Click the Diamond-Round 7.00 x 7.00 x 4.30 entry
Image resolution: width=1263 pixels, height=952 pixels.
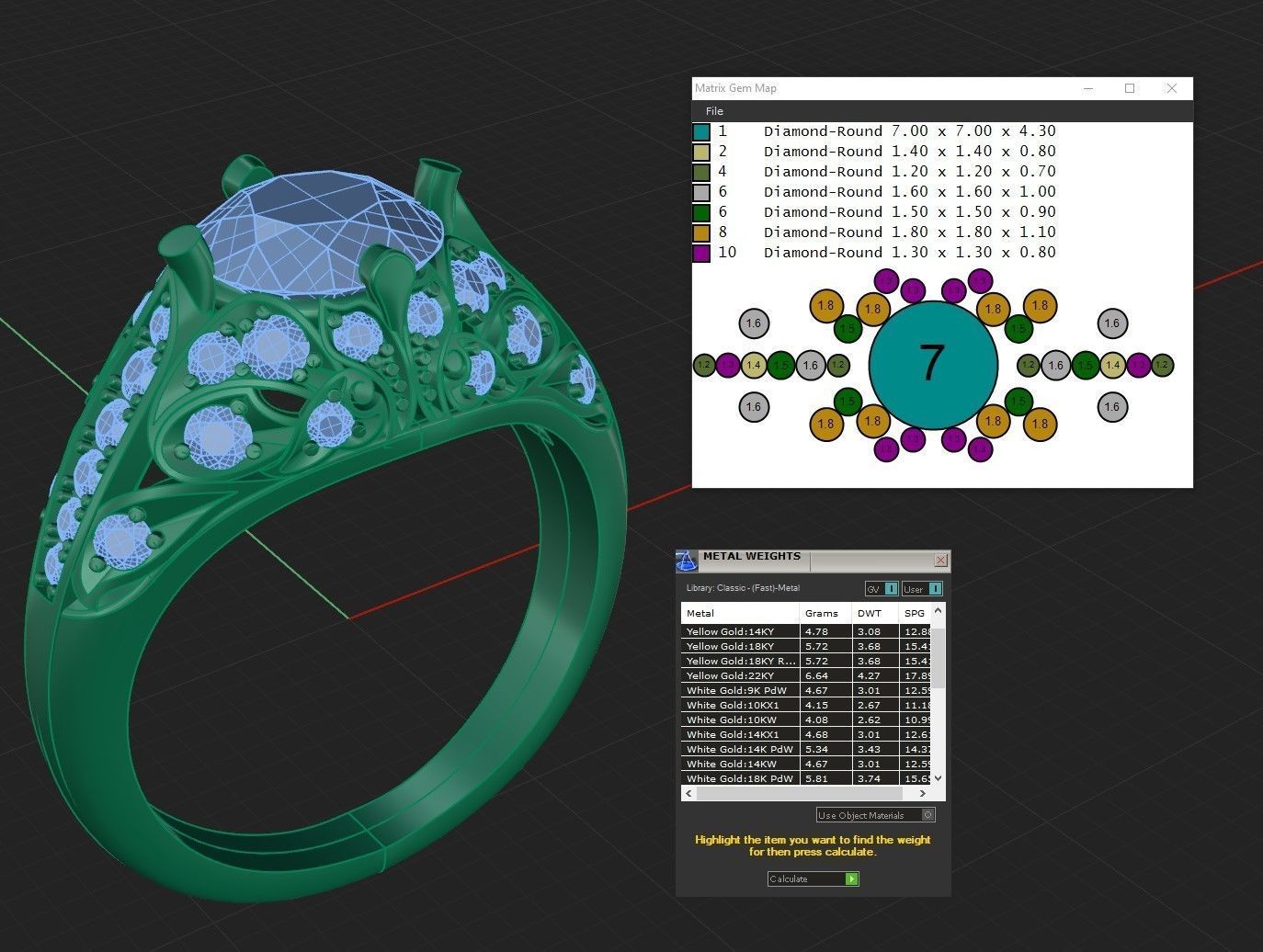tap(909, 131)
